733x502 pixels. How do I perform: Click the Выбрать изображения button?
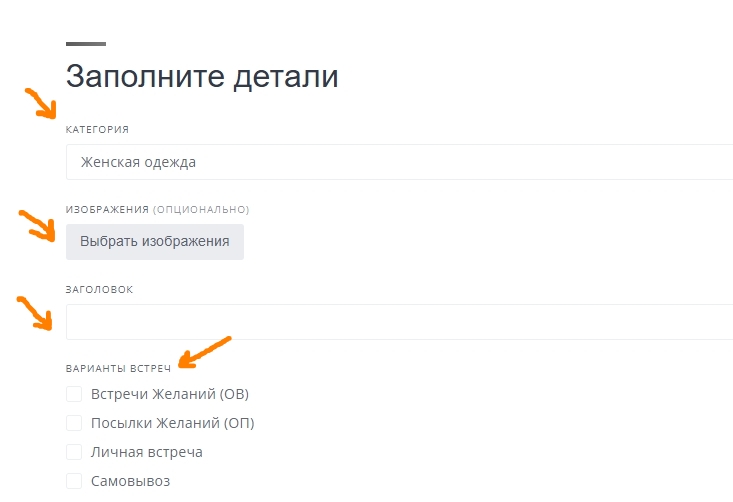click(155, 242)
